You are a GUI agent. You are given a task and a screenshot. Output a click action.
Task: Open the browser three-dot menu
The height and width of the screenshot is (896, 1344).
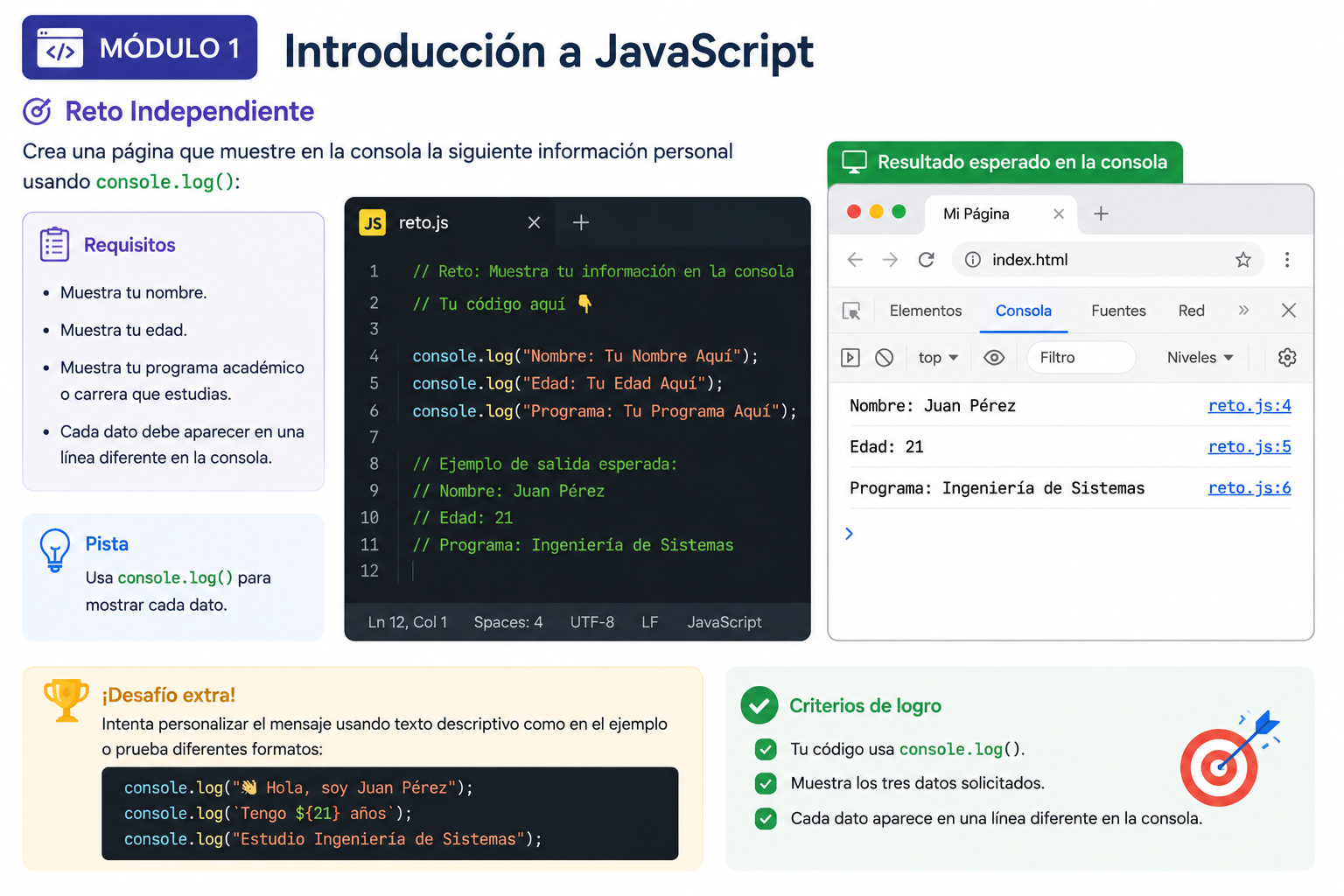[x=1286, y=260]
